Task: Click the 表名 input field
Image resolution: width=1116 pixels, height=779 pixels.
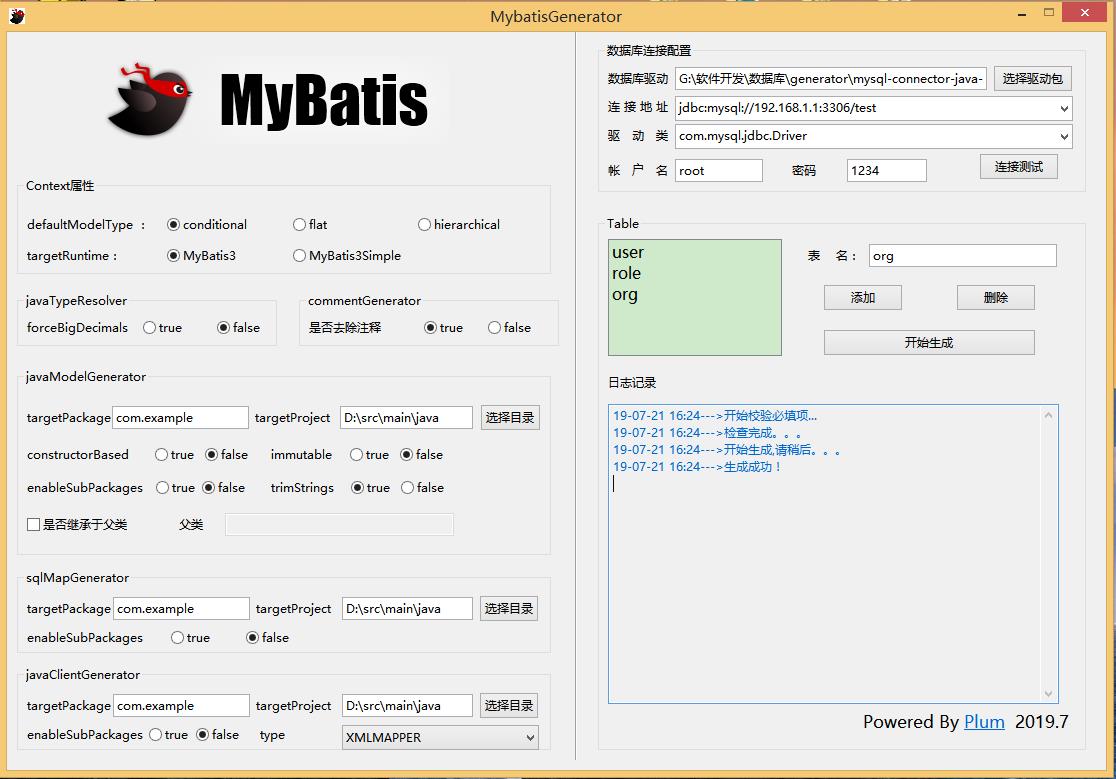Action: (x=962, y=255)
